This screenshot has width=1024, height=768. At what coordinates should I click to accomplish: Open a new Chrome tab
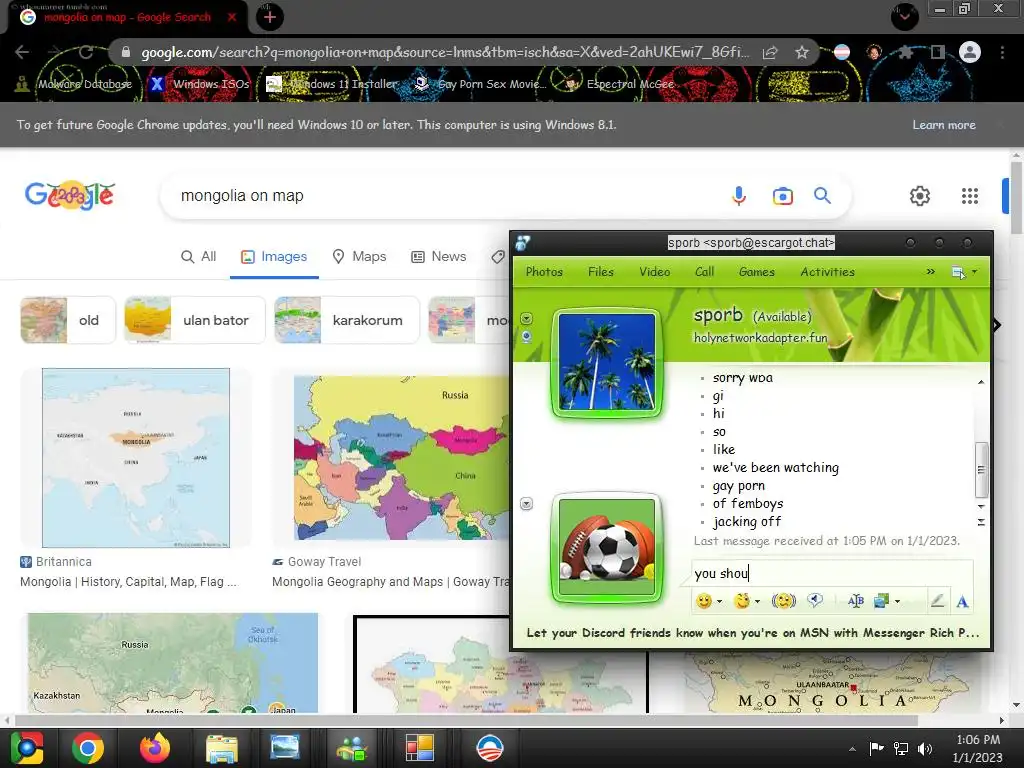click(x=270, y=17)
